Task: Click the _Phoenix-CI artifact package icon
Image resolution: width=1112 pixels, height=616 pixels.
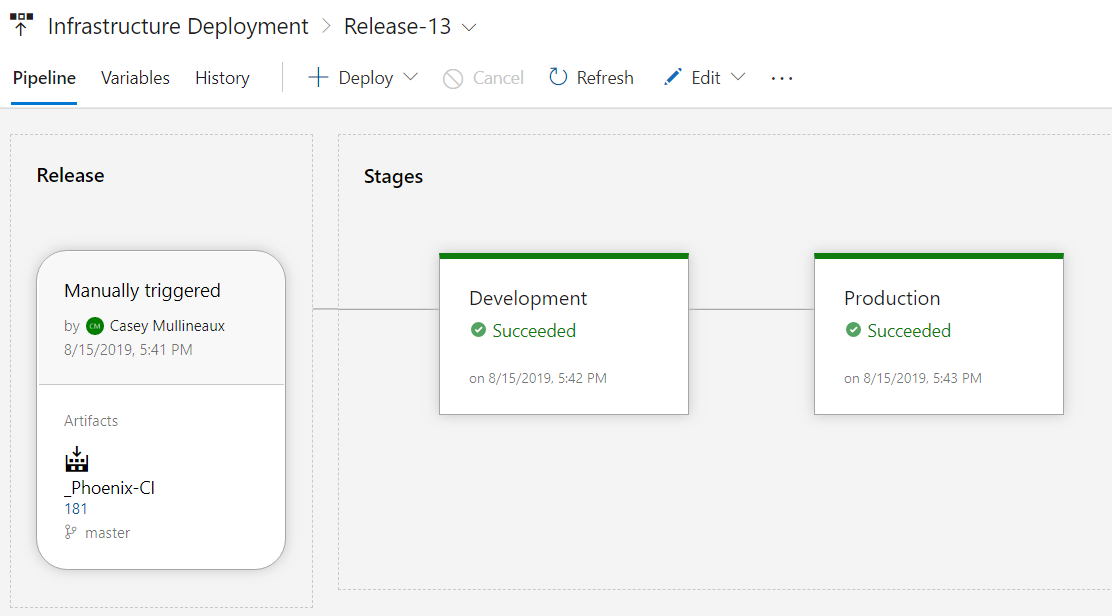Action: [77, 459]
